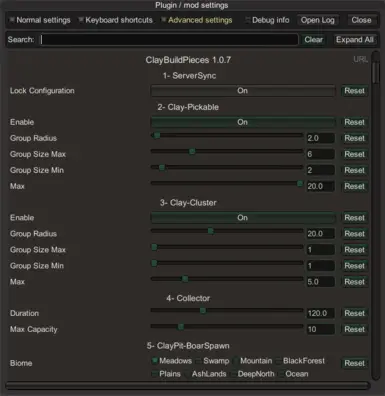Reset Clay-Cluster Group Radius
Screen dimensions: 385x396
tap(354, 234)
